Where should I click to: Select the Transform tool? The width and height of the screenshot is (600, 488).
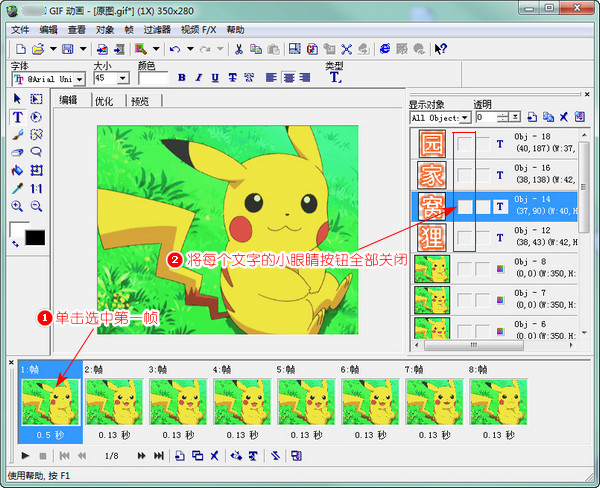pyautogui.click(x=36, y=170)
